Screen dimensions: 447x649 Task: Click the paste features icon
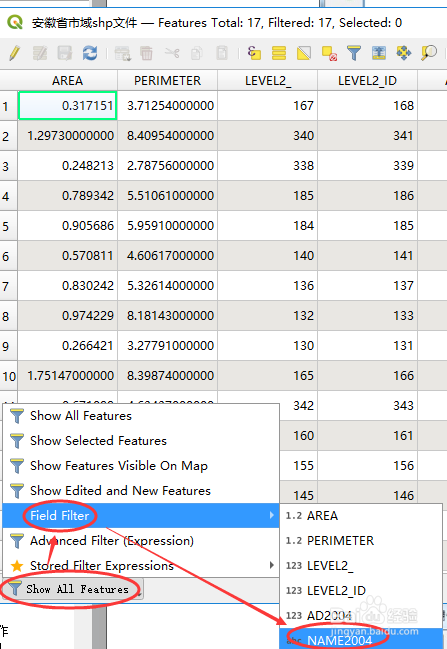point(222,53)
